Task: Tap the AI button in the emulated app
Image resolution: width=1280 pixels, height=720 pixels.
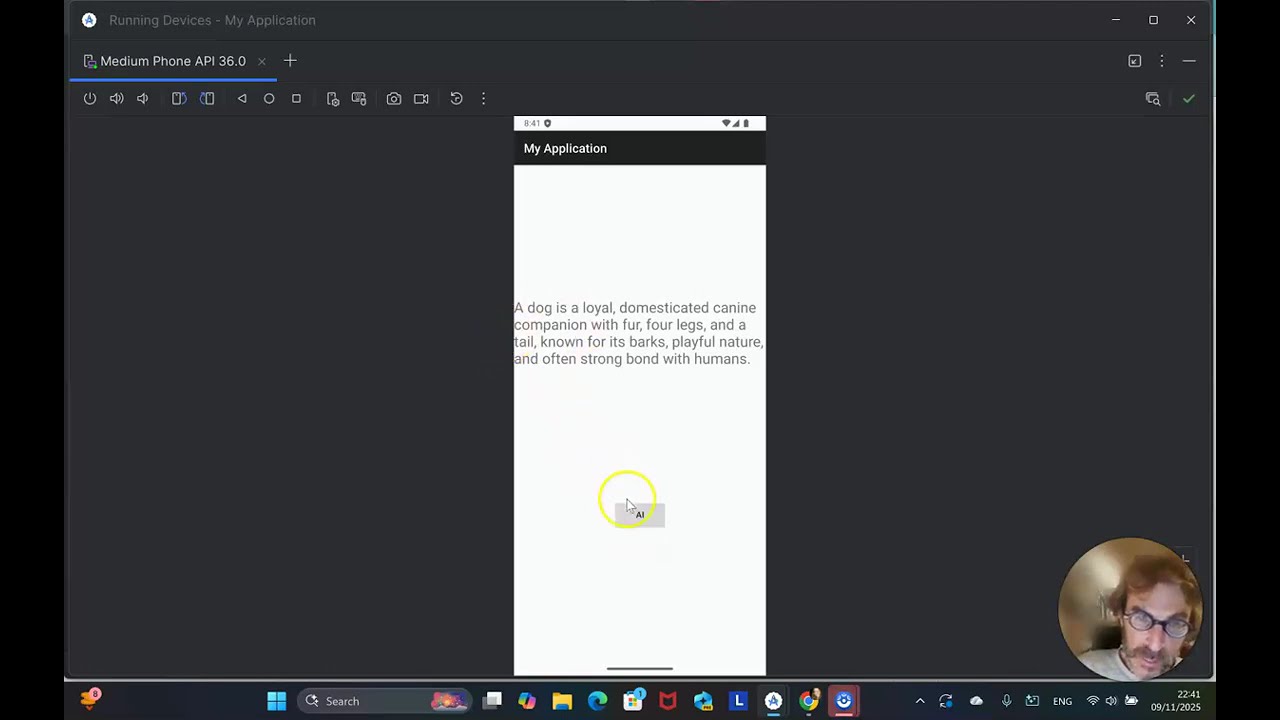Action: [x=640, y=514]
